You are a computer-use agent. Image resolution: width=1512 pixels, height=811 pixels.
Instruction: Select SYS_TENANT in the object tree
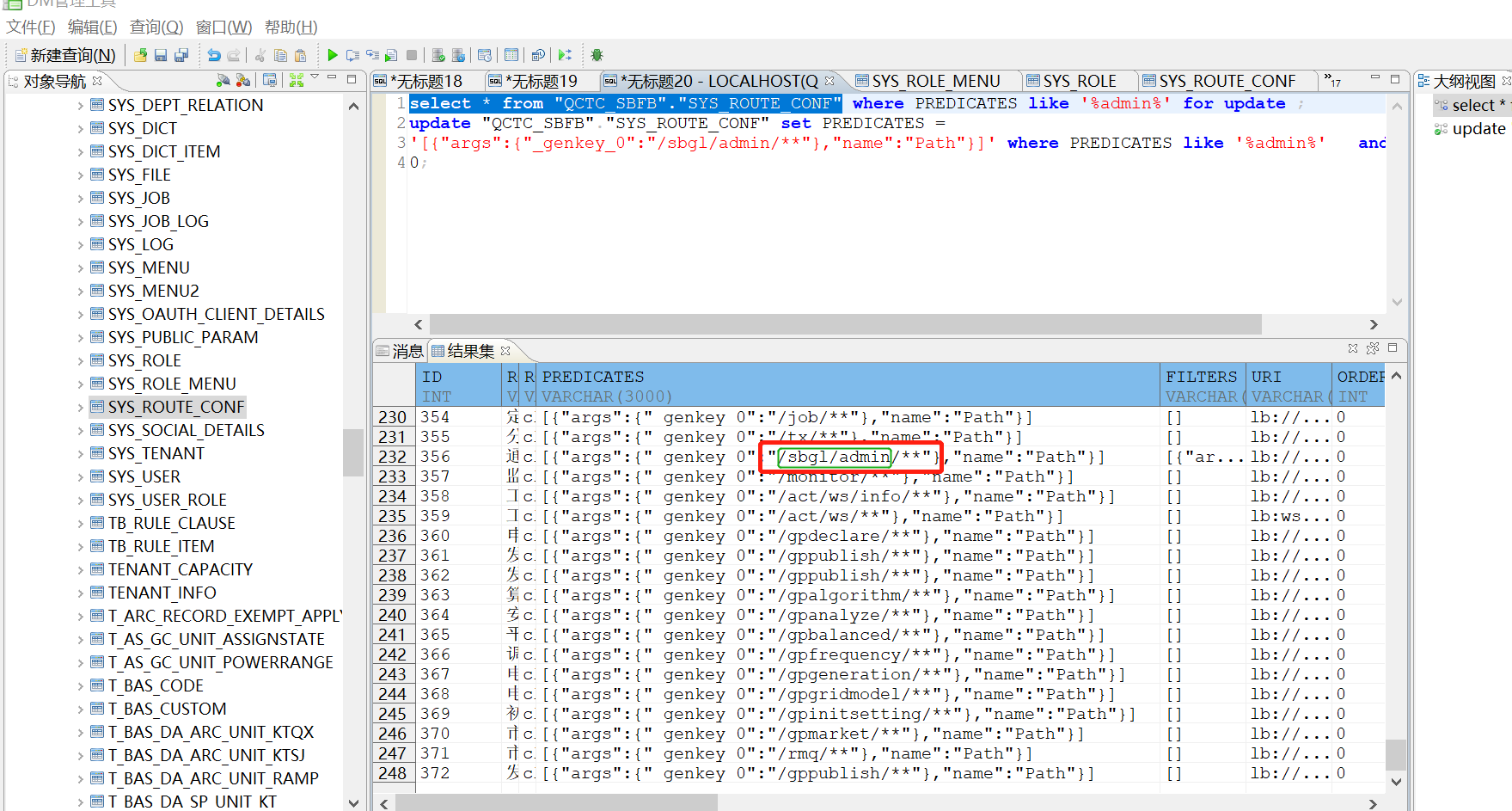point(156,454)
